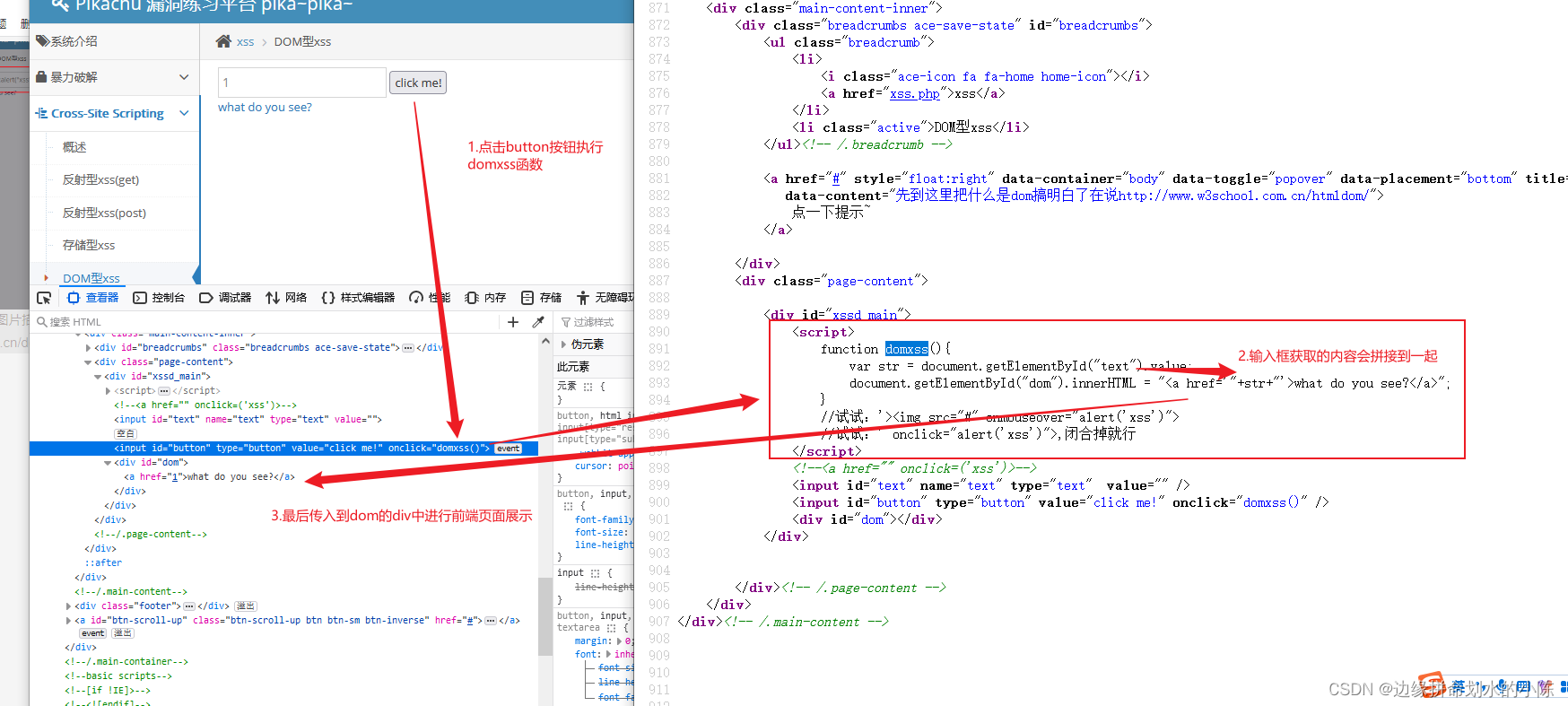Viewport: 1568px width, 706px height.
Task: Focus the 搜索 HTML search field
Action: [x=265, y=322]
